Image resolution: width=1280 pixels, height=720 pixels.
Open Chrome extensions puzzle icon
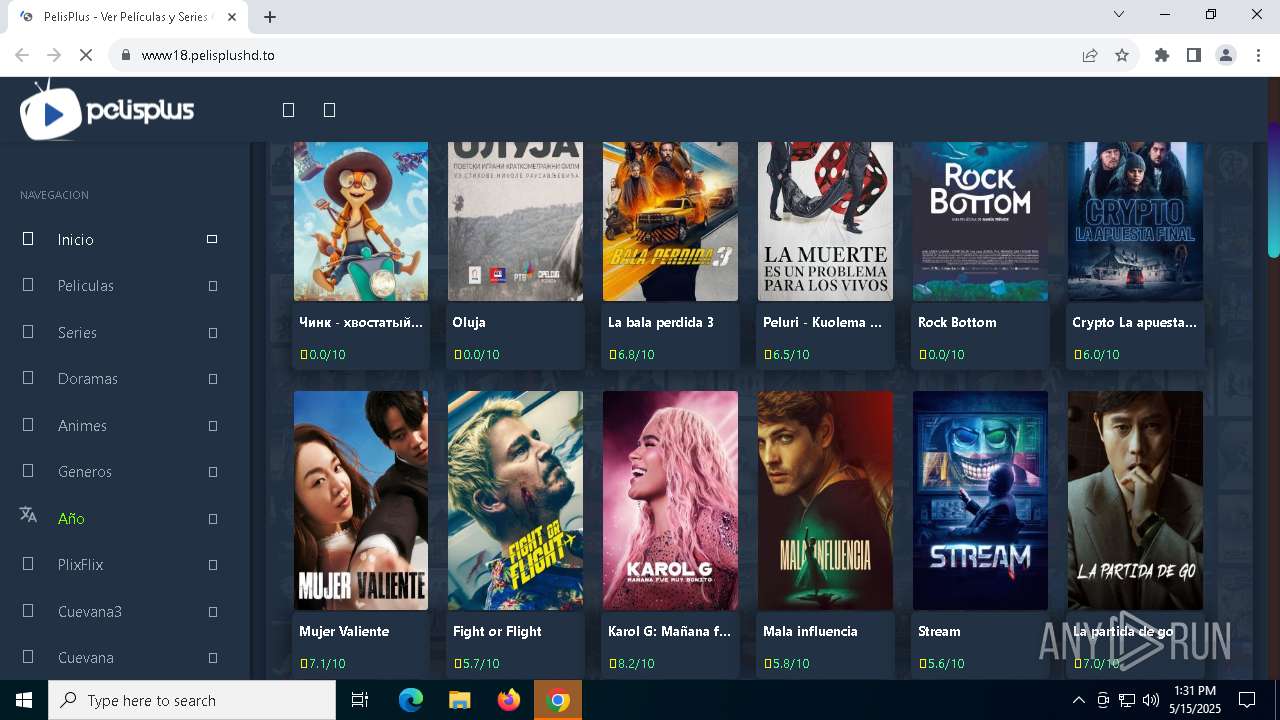click(x=1162, y=55)
